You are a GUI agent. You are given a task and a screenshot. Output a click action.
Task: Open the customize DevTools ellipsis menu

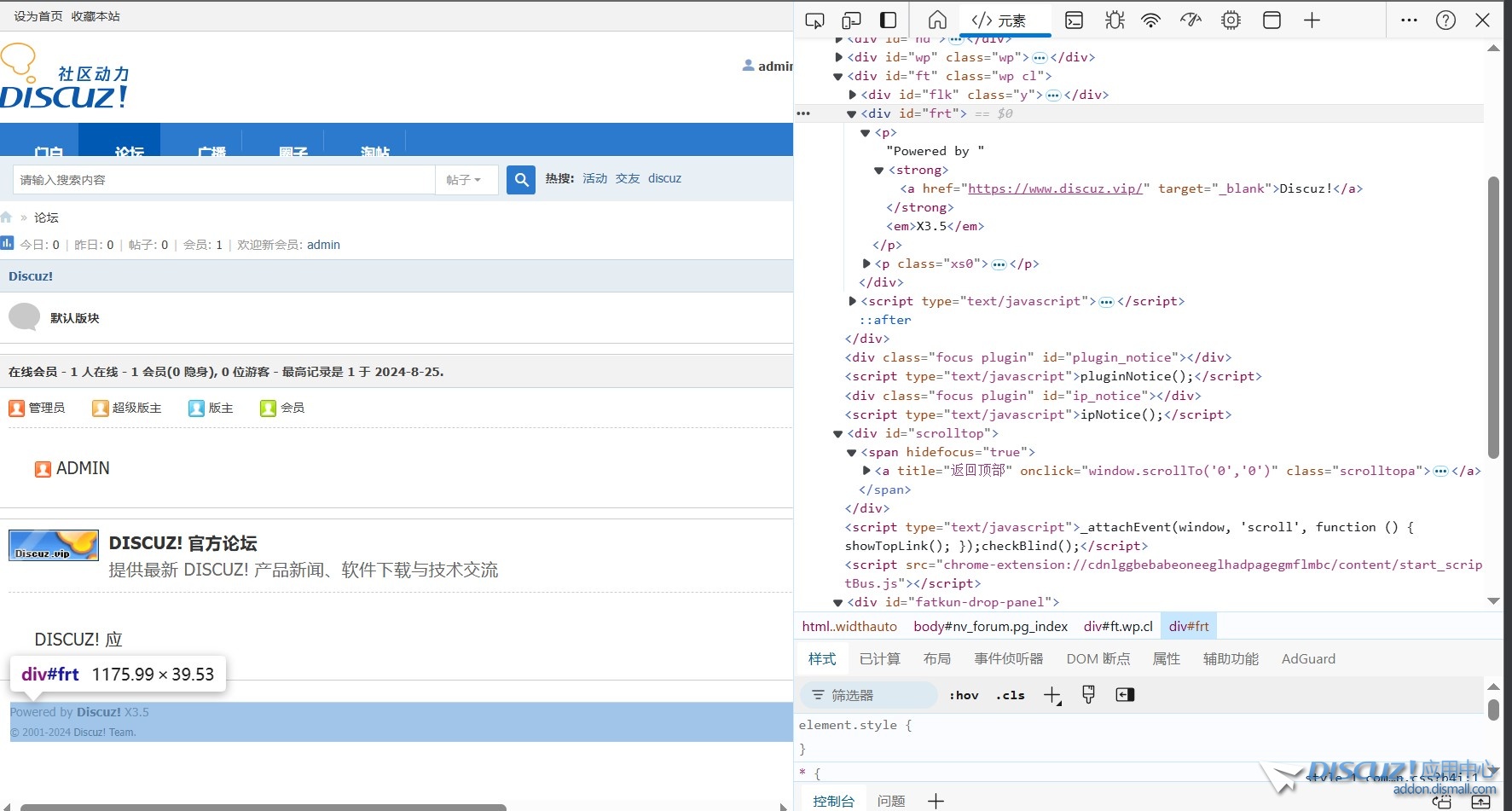[x=1409, y=20]
